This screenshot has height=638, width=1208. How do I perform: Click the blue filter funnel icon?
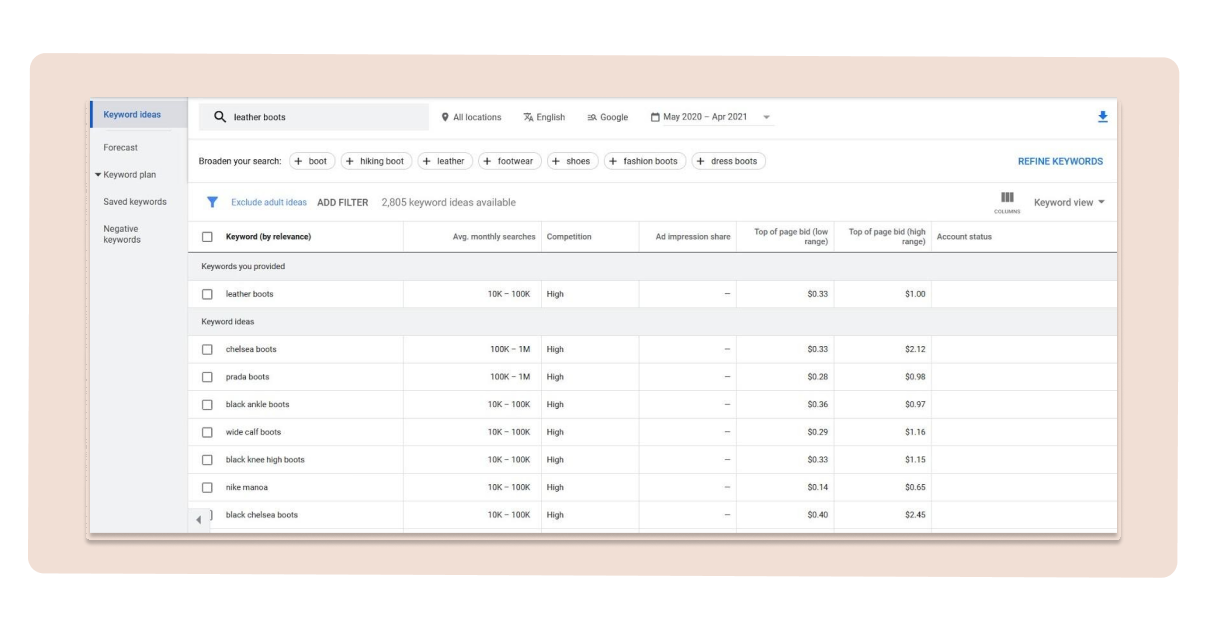tap(212, 202)
